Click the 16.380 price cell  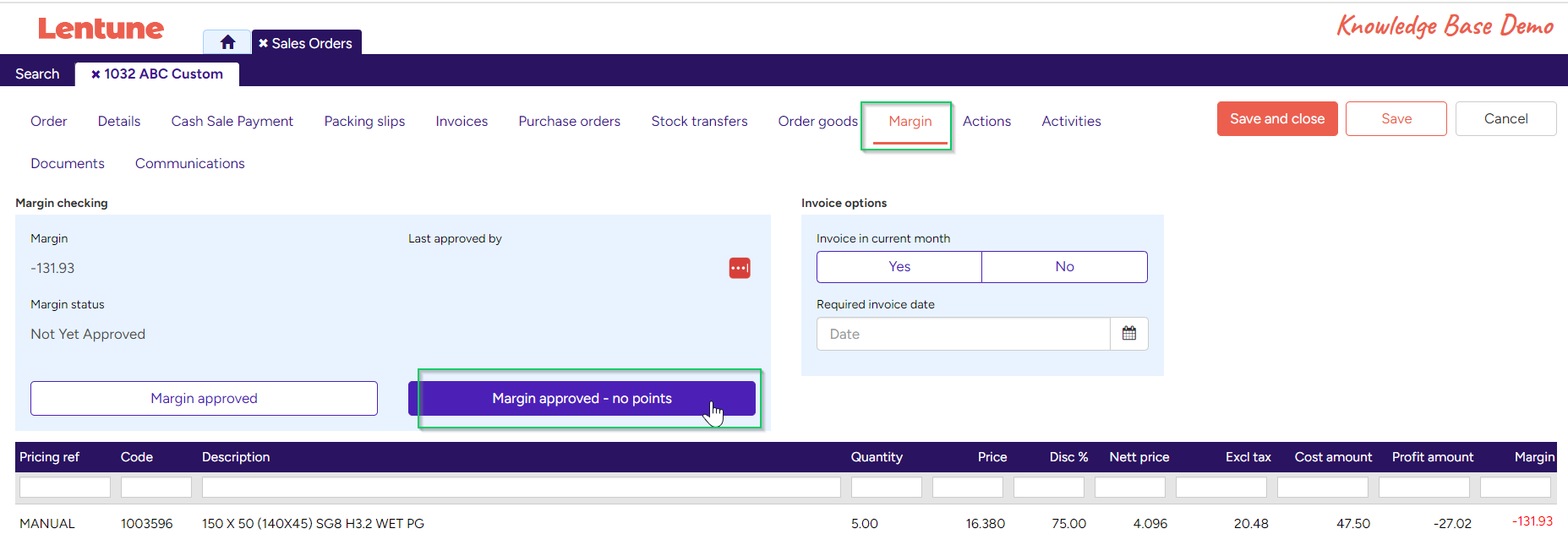point(986,524)
